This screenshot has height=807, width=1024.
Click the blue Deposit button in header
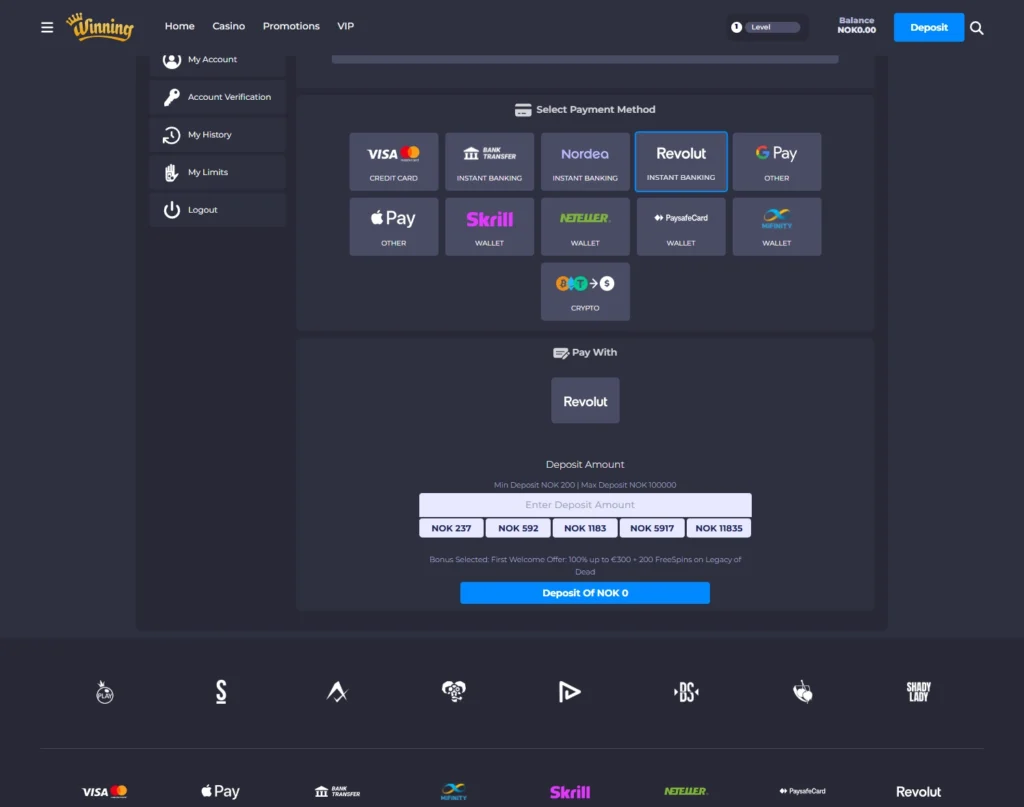click(928, 27)
